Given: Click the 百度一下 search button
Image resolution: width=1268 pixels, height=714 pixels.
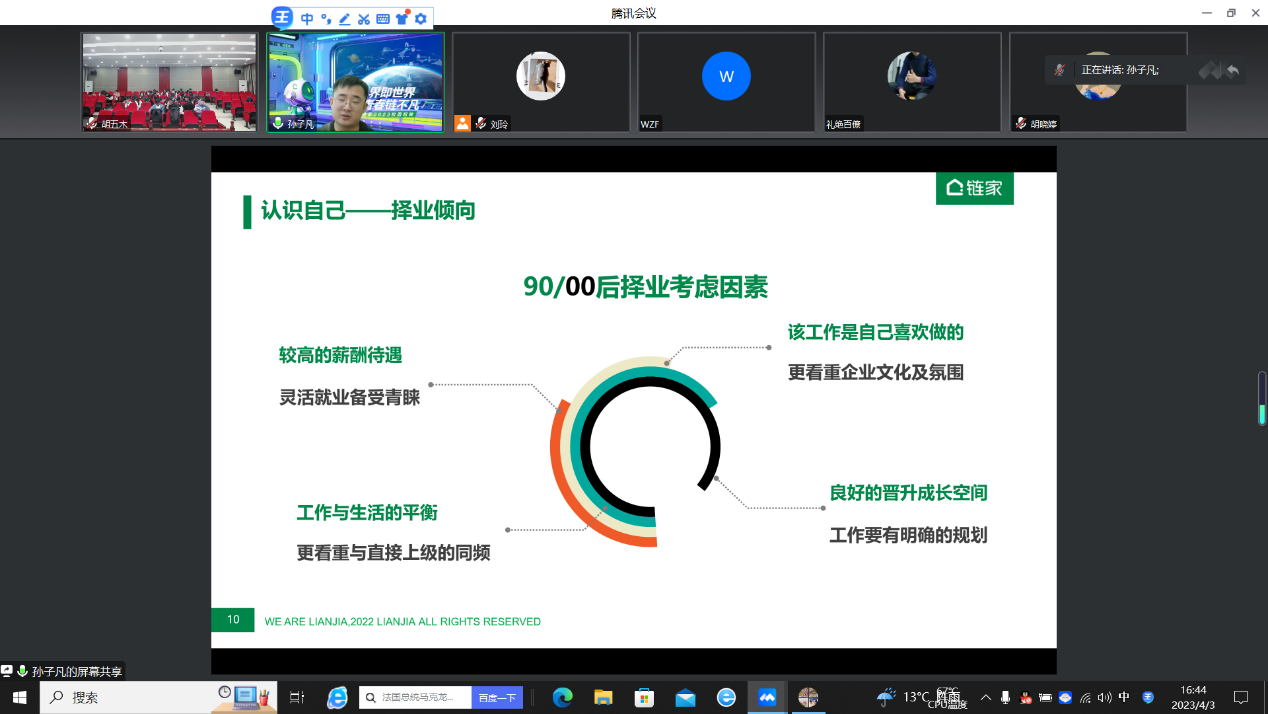Looking at the screenshot, I should click(x=497, y=697).
